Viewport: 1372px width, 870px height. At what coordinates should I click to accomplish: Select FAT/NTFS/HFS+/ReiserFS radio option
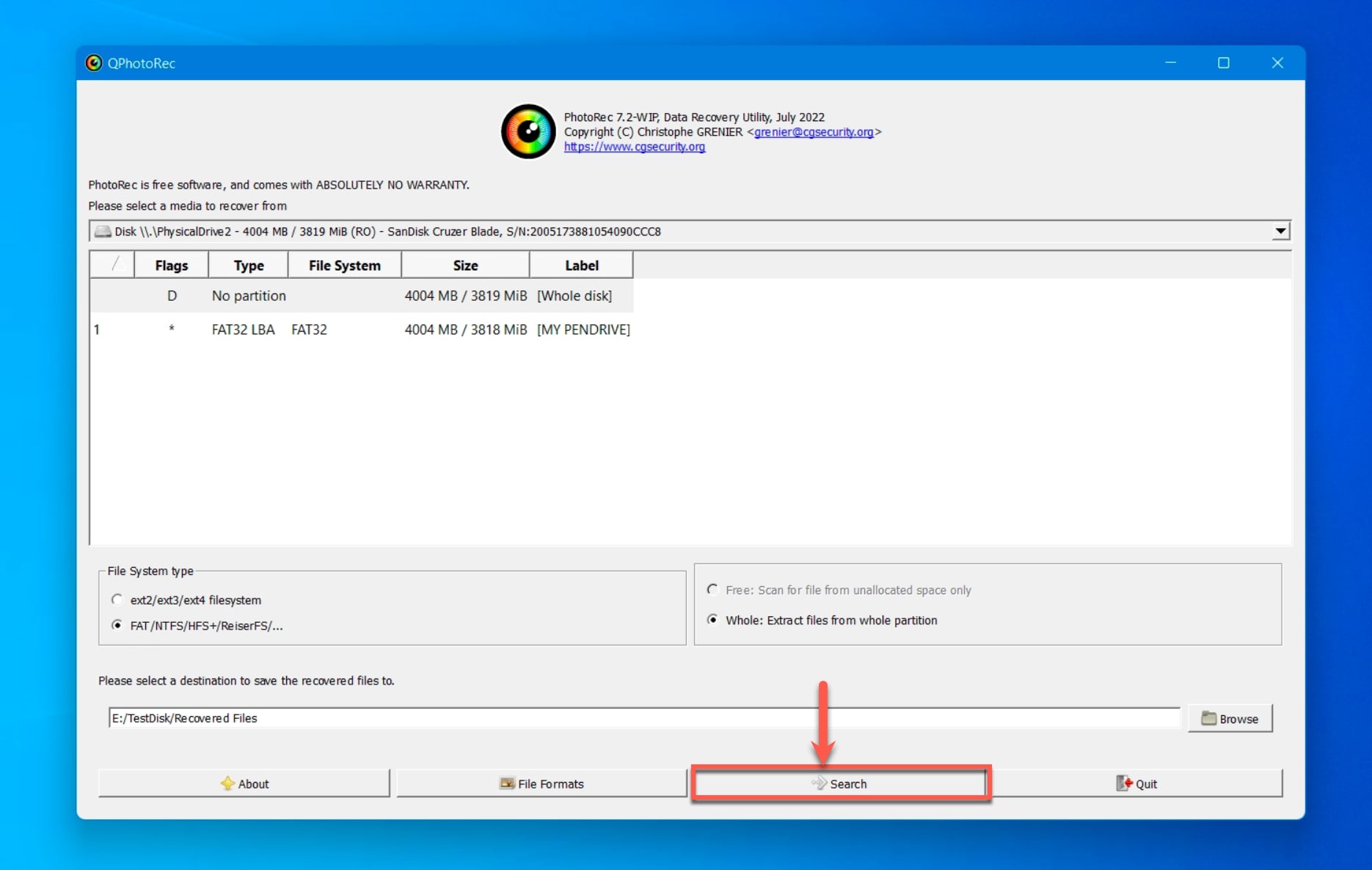tap(117, 625)
